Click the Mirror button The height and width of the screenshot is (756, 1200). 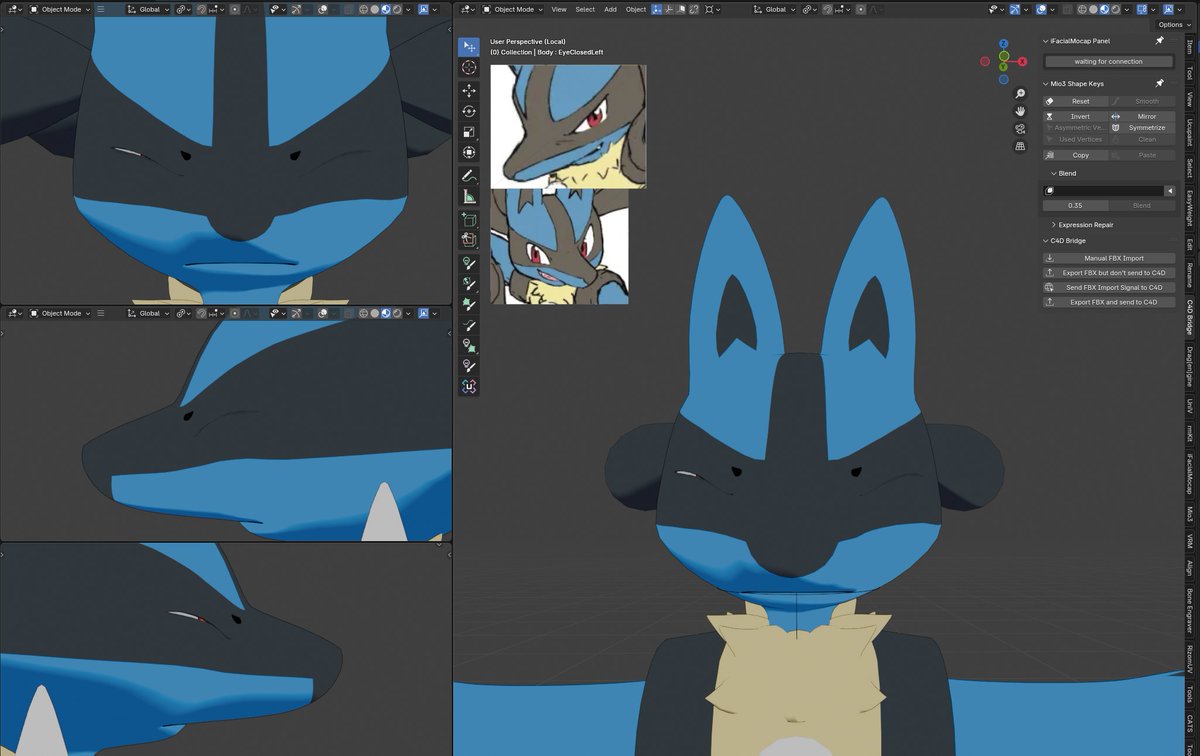coord(1143,116)
